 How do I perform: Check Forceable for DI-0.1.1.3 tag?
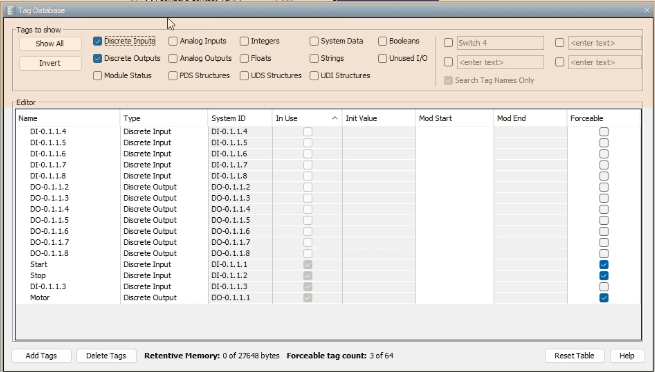pos(604,286)
